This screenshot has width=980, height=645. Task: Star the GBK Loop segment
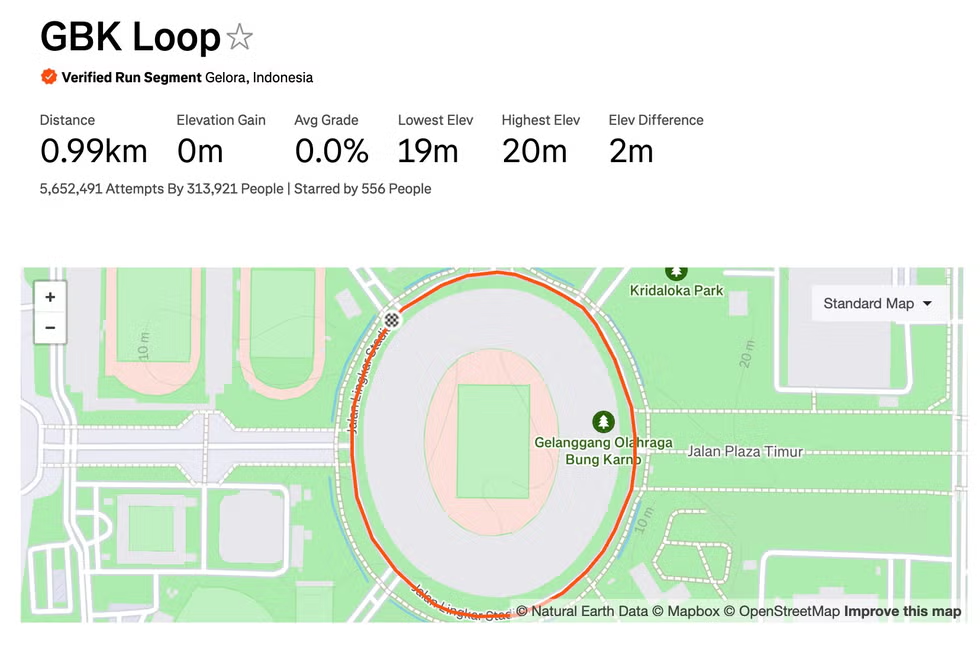[240, 39]
